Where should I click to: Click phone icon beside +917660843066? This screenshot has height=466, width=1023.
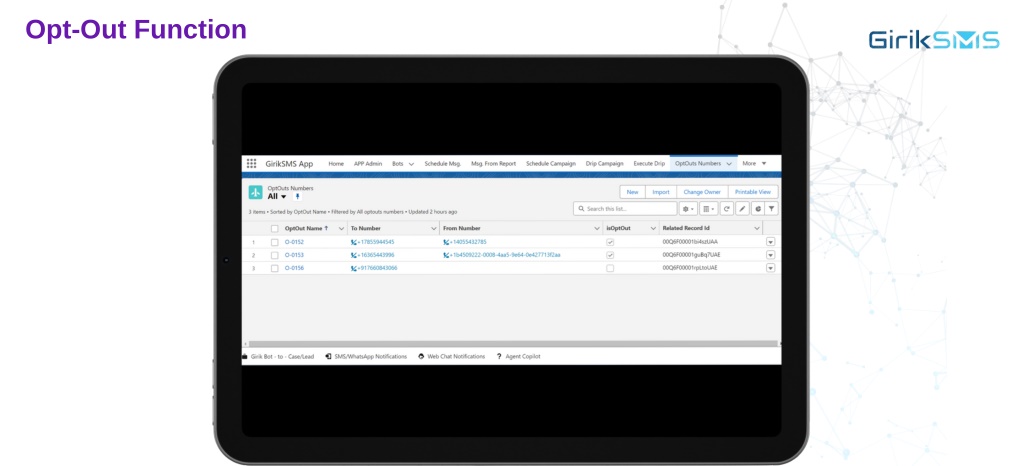(354, 268)
